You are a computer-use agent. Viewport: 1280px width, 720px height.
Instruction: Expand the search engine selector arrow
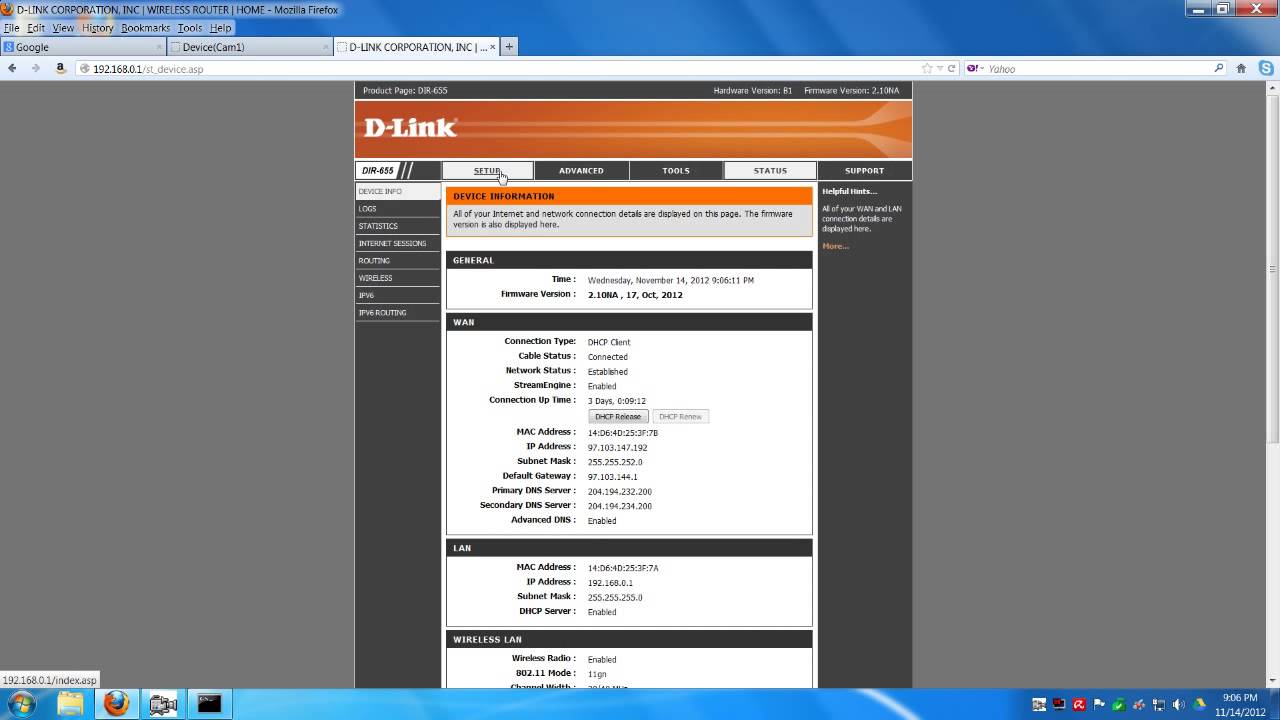tap(983, 69)
